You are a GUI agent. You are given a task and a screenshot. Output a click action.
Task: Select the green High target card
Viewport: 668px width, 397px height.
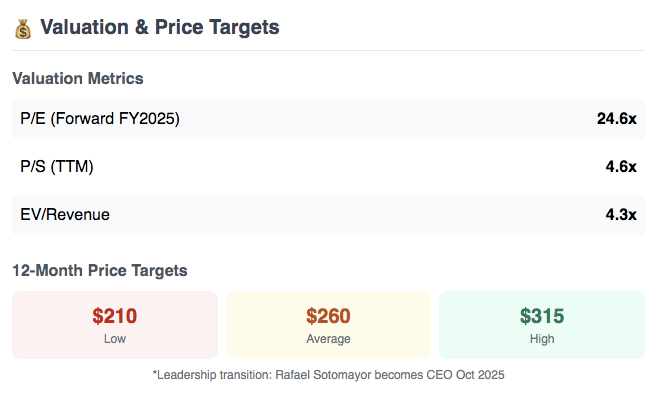click(x=542, y=325)
